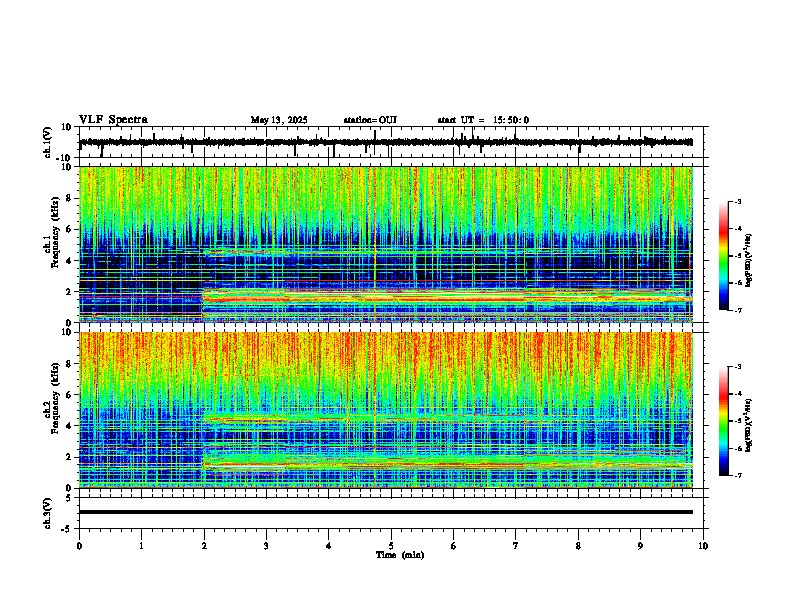Image resolution: width=792 pixels, height=612 pixels.
Task: Click the "ch.1 Frequency (kHz)" axis label
Action: point(52,232)
